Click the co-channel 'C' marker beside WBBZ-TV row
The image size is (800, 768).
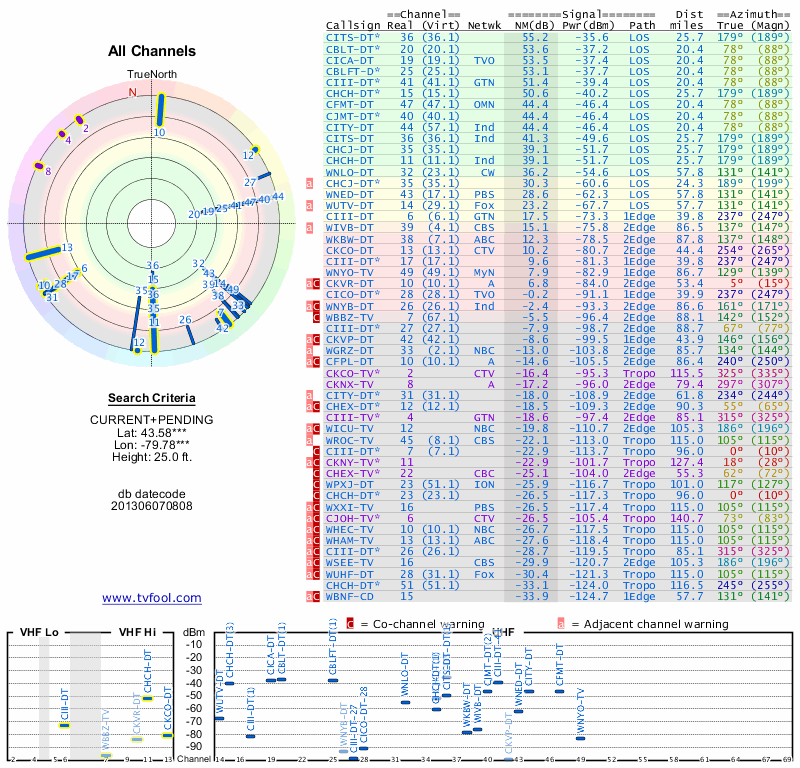[x=316, y=317]
